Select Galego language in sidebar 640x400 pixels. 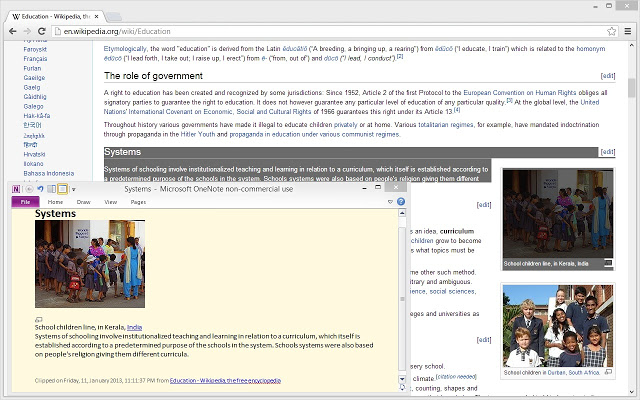33,106
